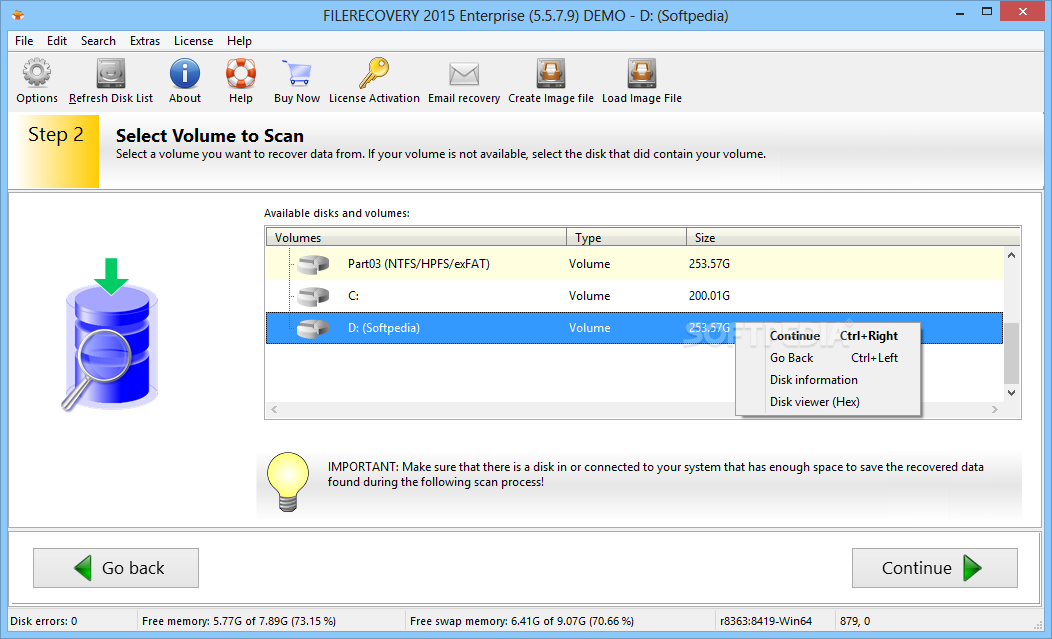Click Create Image file icon
1052x639 pixels.
551,73
